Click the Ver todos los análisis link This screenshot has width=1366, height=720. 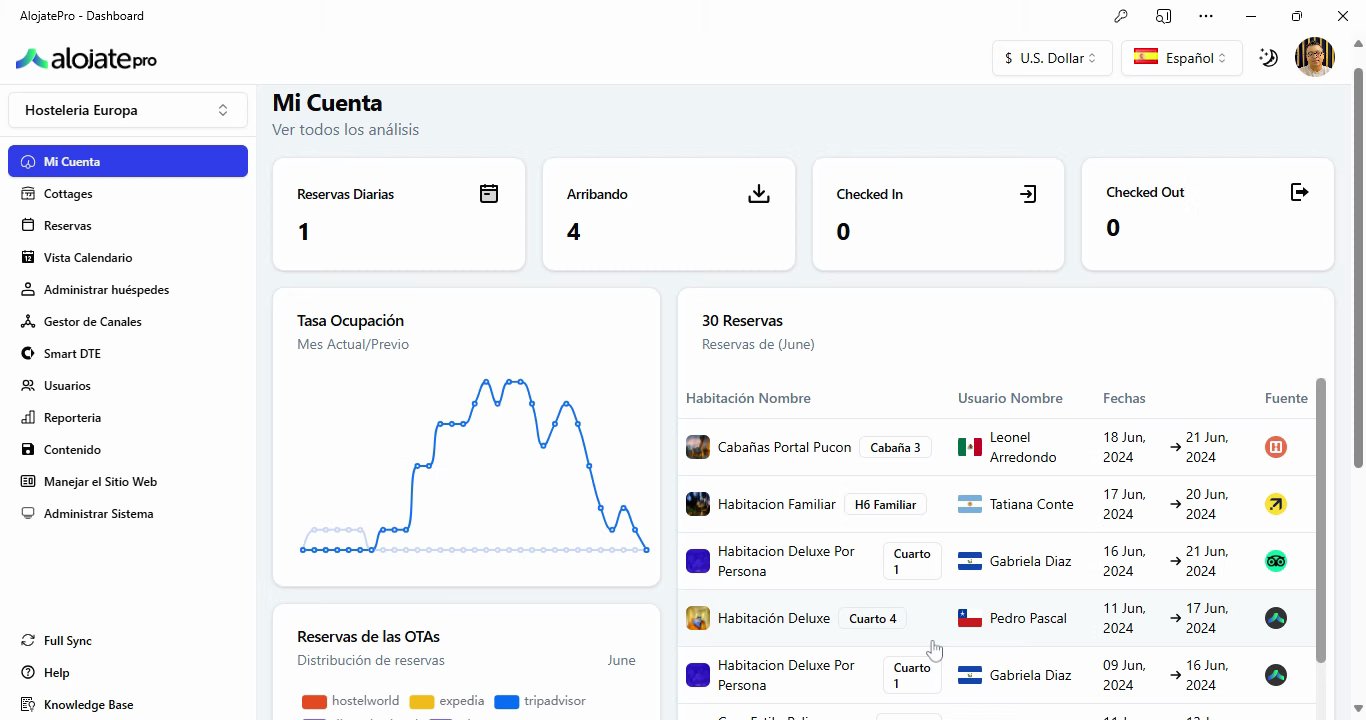(345, 130)
